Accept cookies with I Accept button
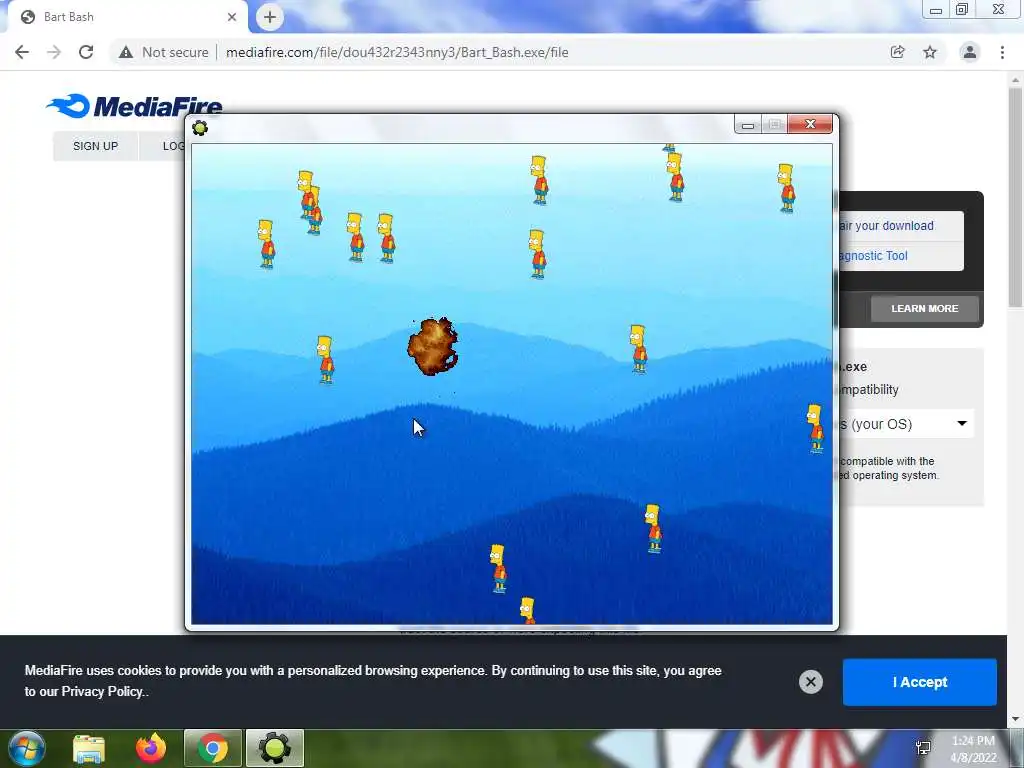1024x768 pixels. point(920,682)
